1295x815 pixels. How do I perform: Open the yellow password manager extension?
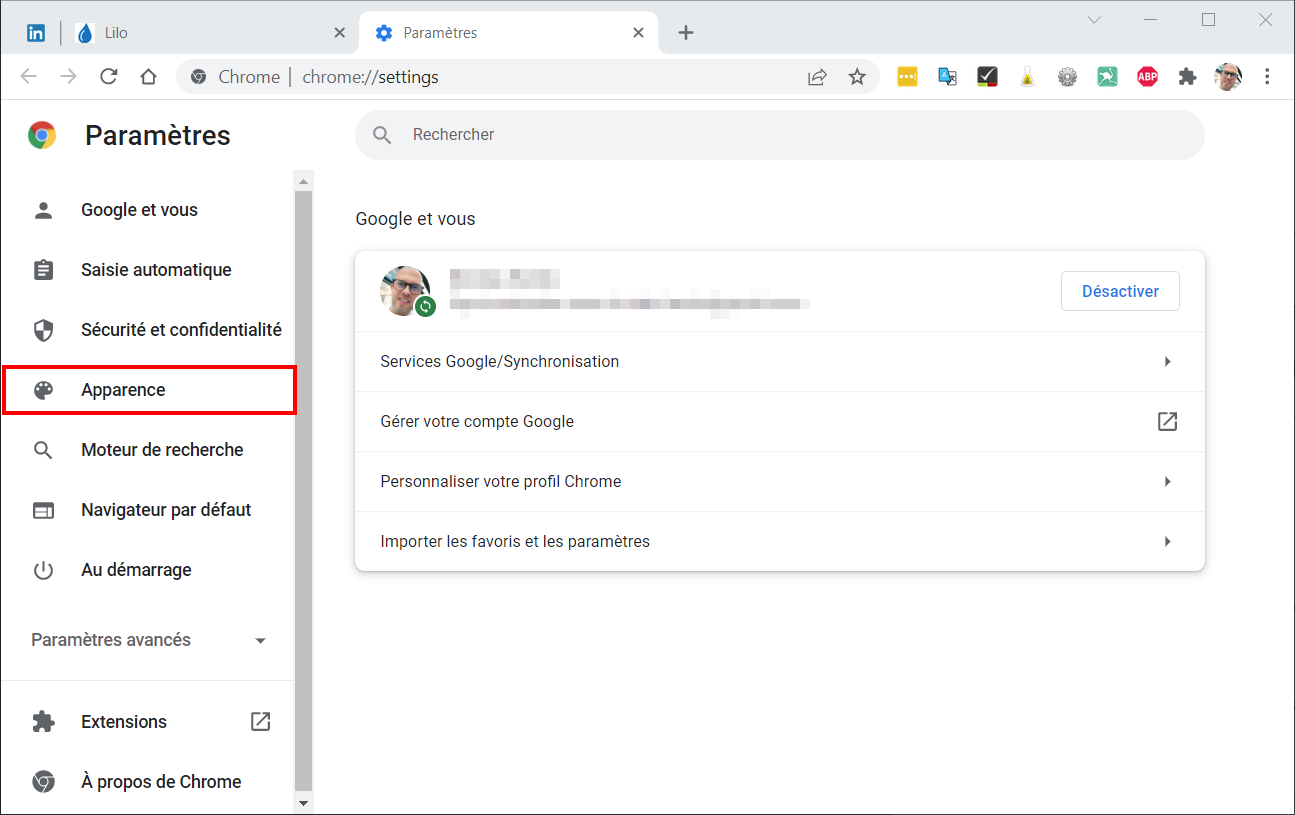tap(907, 77)
